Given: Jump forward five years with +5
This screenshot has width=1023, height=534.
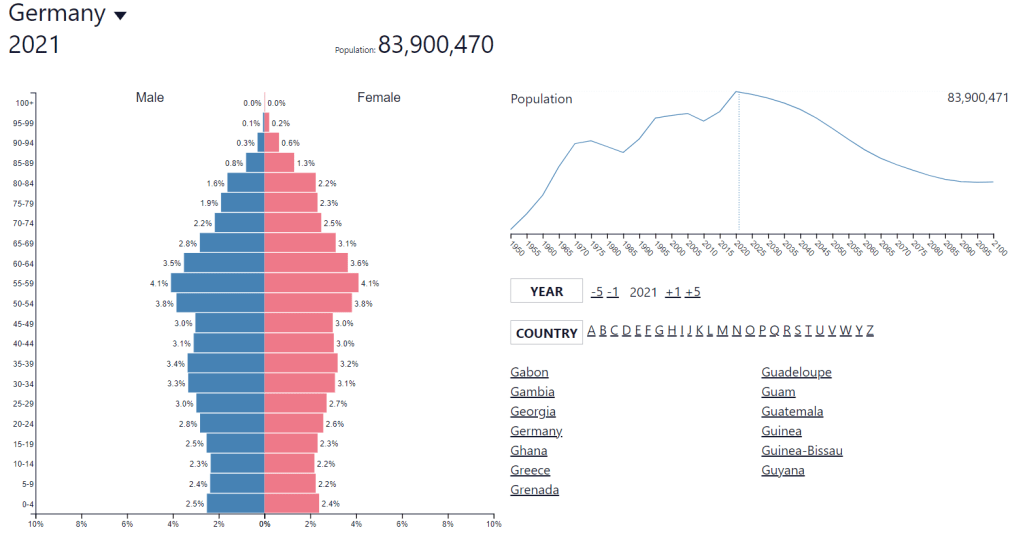Looking at the screenshot, I should (692, 292).
